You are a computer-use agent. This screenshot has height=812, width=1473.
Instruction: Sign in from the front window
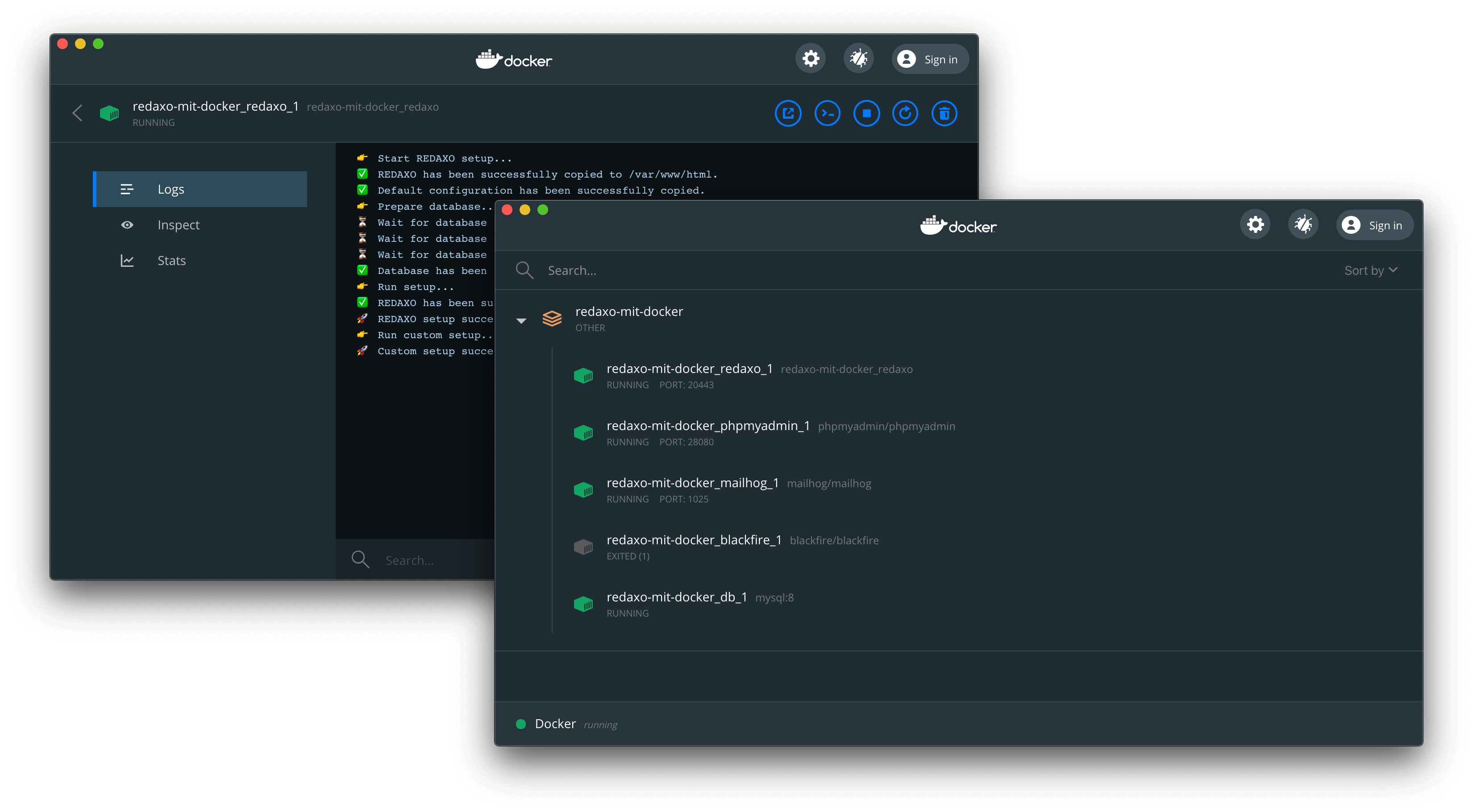click(x=1374, y=225)
